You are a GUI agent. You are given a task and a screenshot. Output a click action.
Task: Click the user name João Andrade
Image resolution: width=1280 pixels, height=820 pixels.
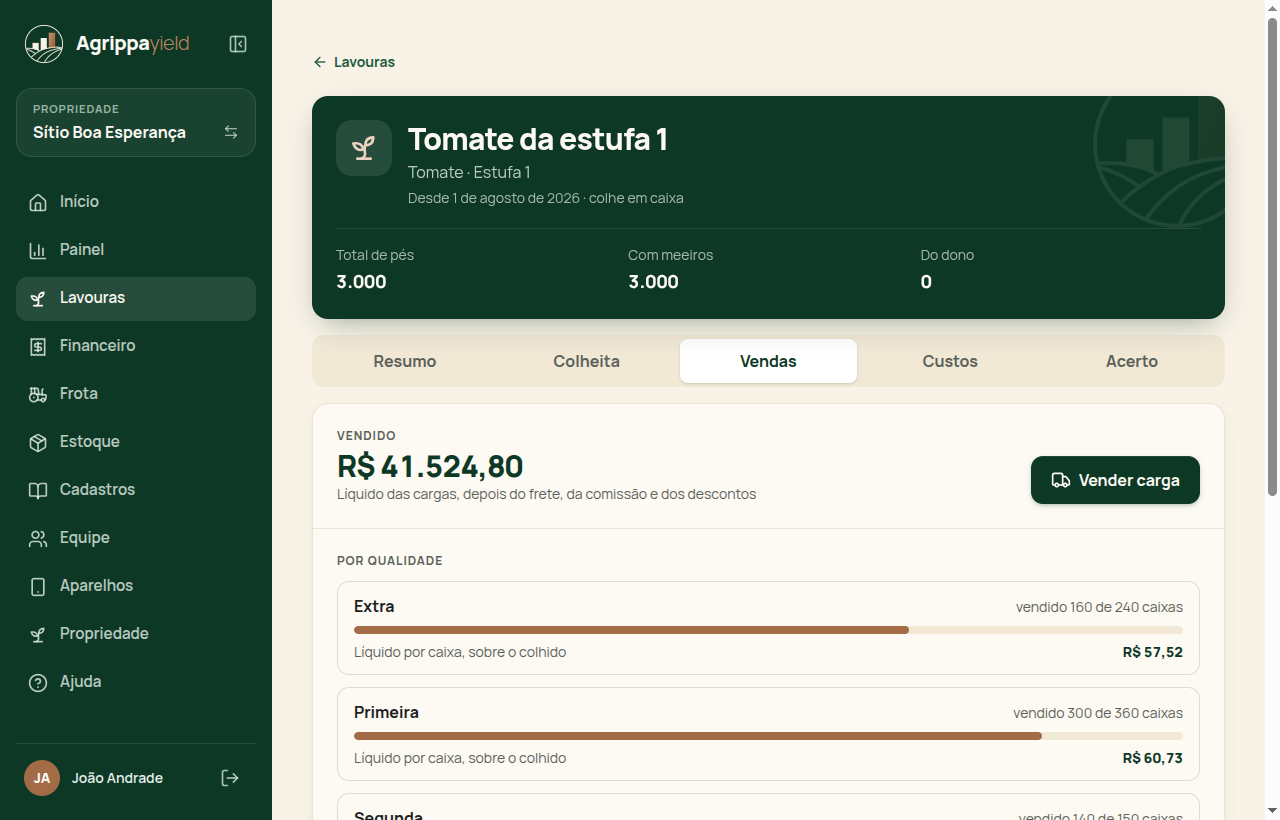[x=117, y=778]
